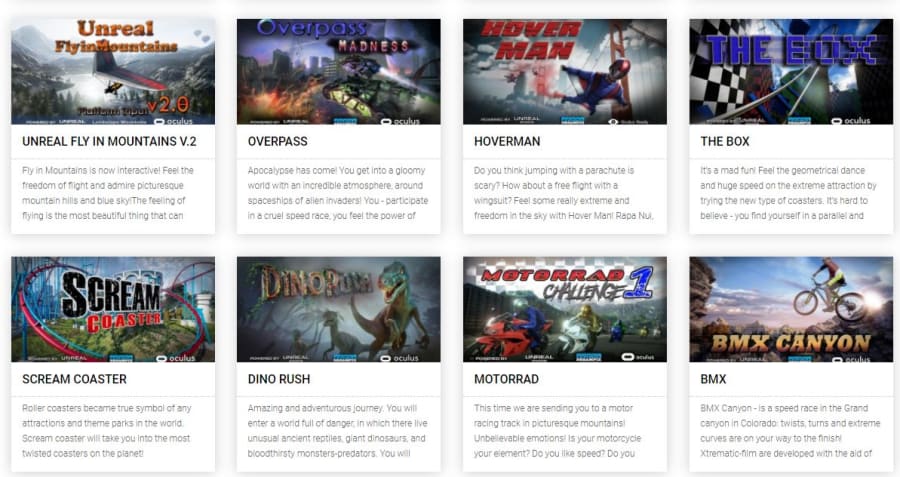Click the Scream Coaster description text

click(107, 431)
